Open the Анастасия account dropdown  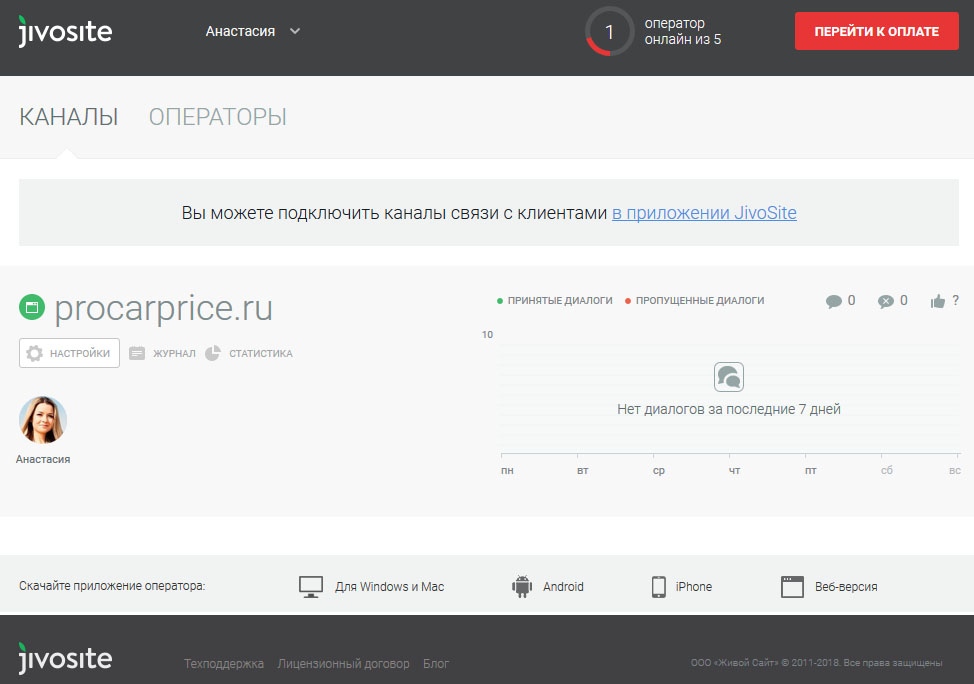point(253,31)
